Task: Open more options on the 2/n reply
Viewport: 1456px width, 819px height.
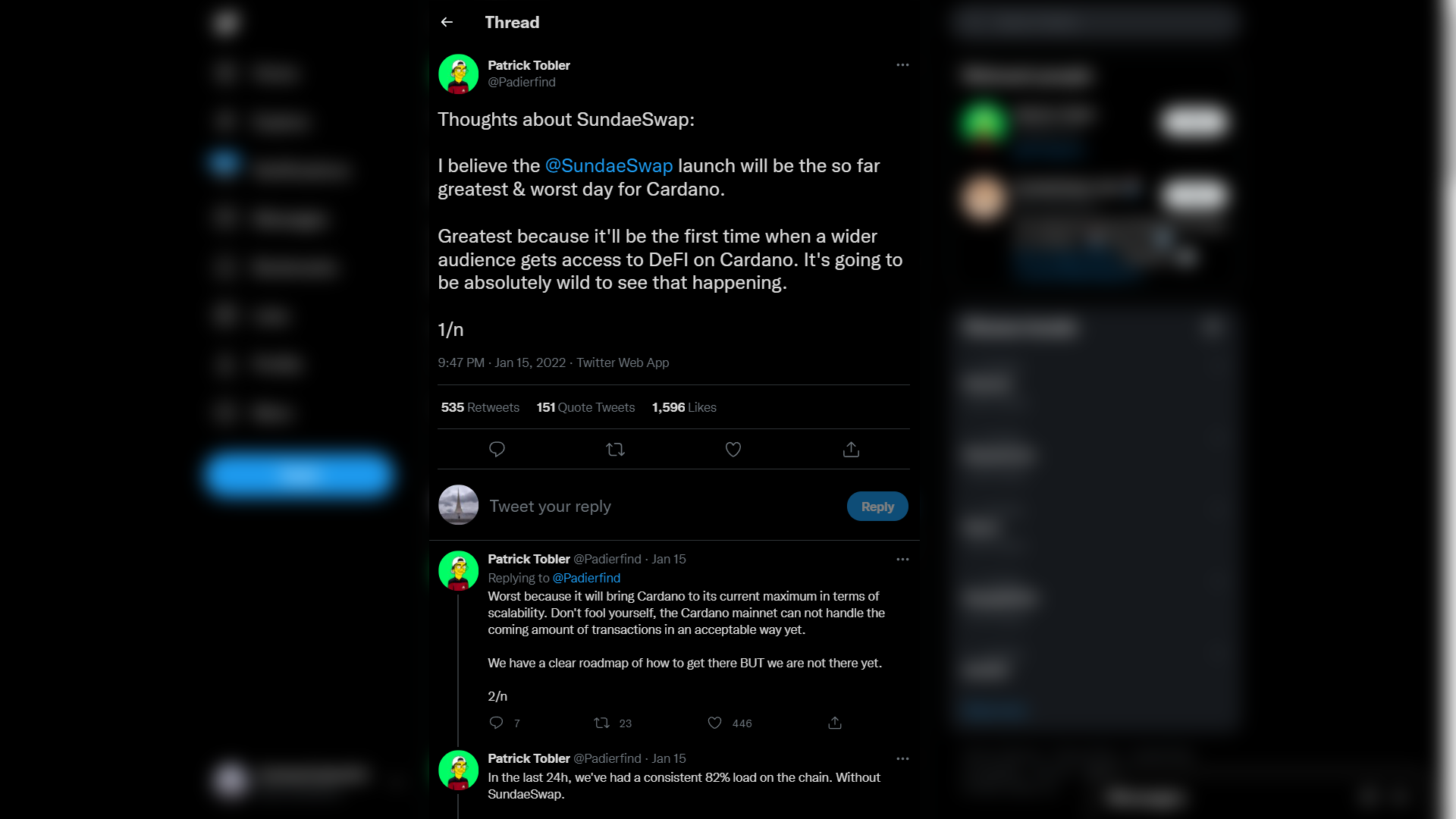Action: (x=902, y=559)
